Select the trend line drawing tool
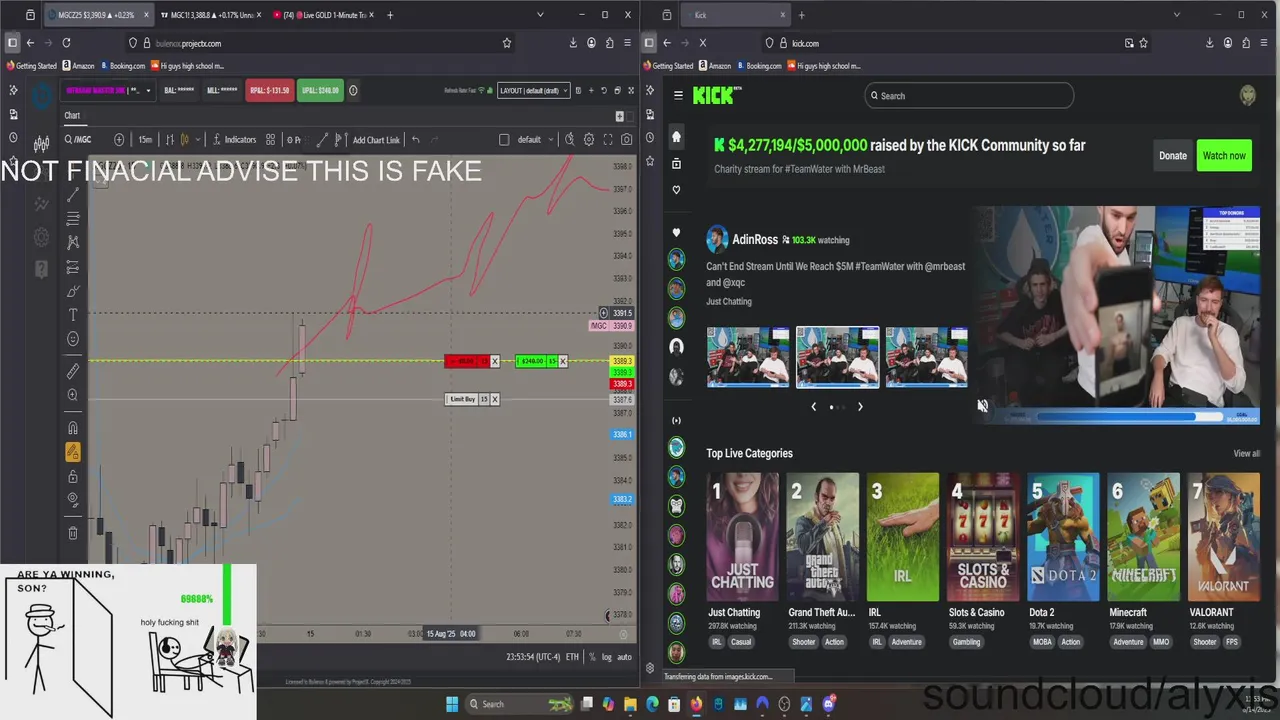 click(x=73, y=195)
